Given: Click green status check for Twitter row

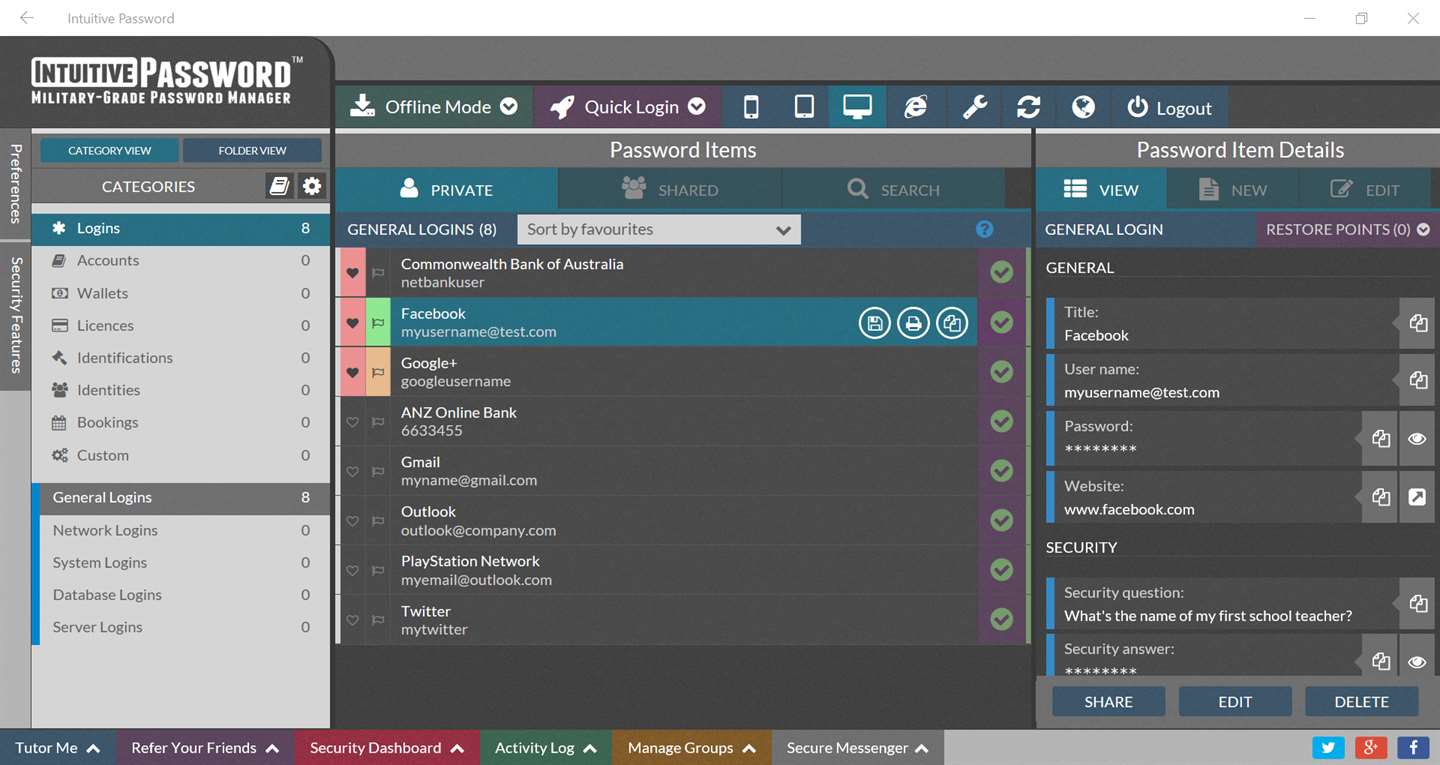Looking at the screenshot, I should coord(1001,620).
